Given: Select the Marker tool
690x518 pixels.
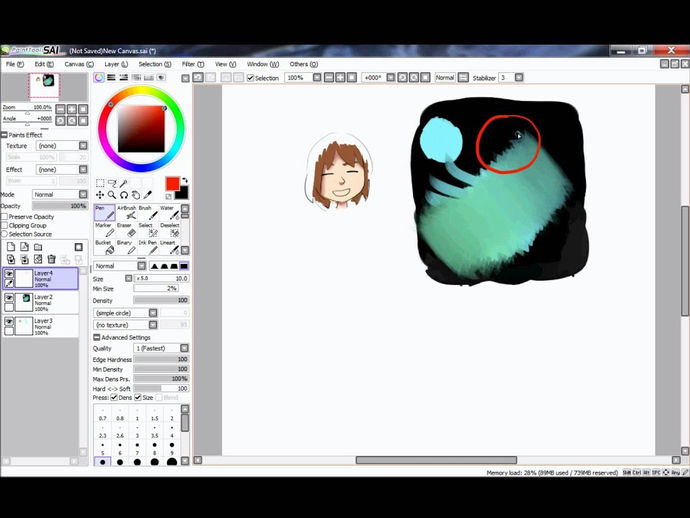Looking at the screenshot, I should click(104, 230).
